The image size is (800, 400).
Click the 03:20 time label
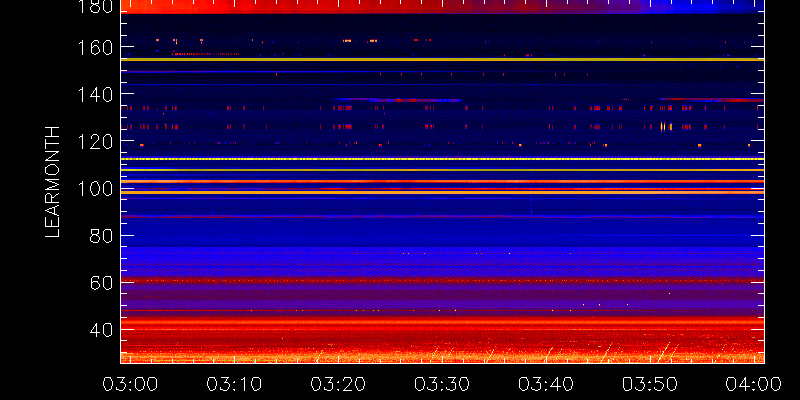click(337, 384)
